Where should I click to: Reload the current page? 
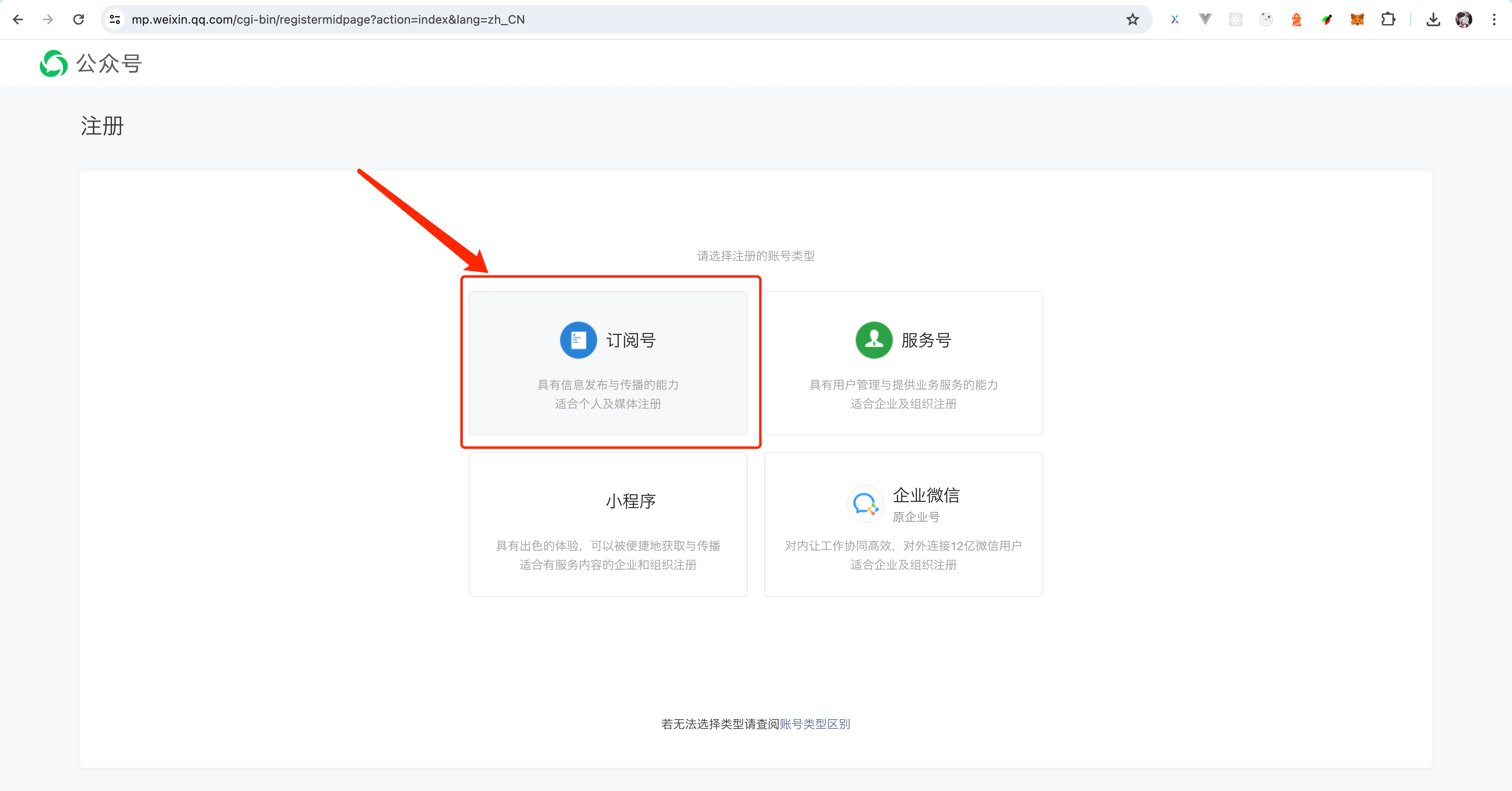click(x=78, y=19)
